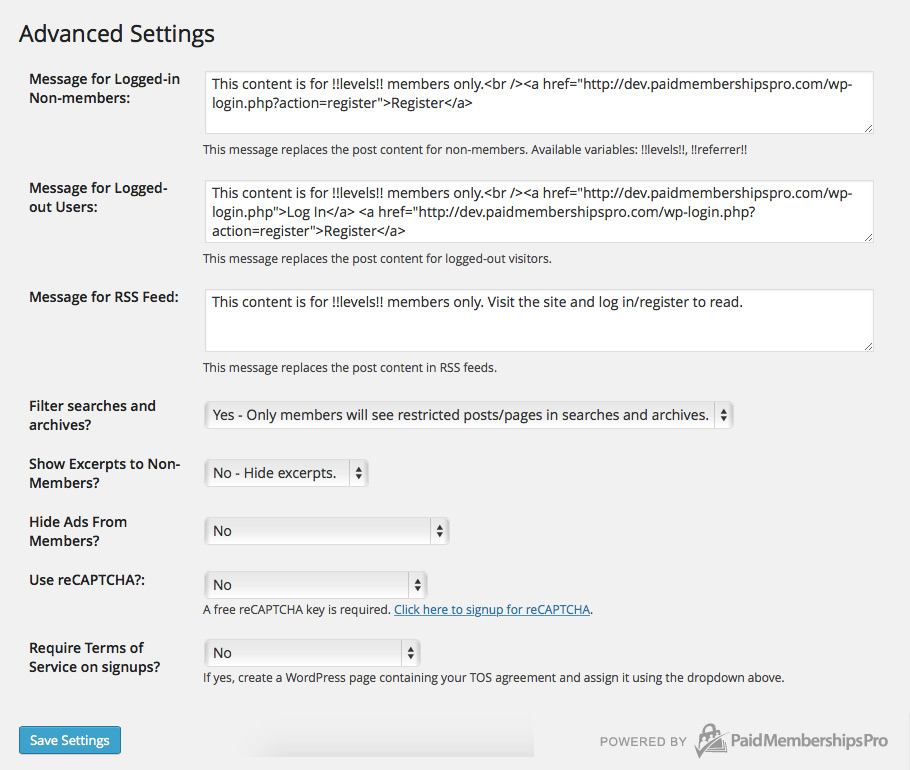Open the reCAPTCHA signup link

[x=492, y=609]
